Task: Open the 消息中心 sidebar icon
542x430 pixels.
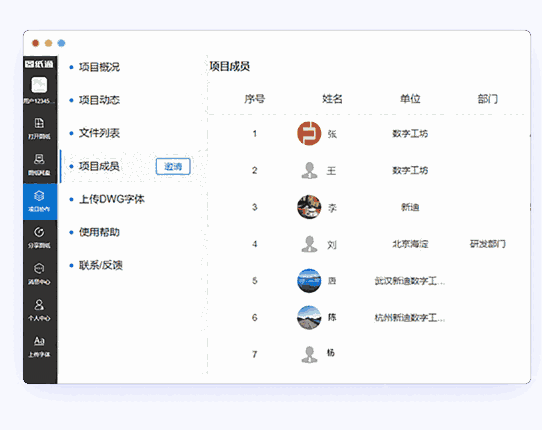Action: click(39, 274)
